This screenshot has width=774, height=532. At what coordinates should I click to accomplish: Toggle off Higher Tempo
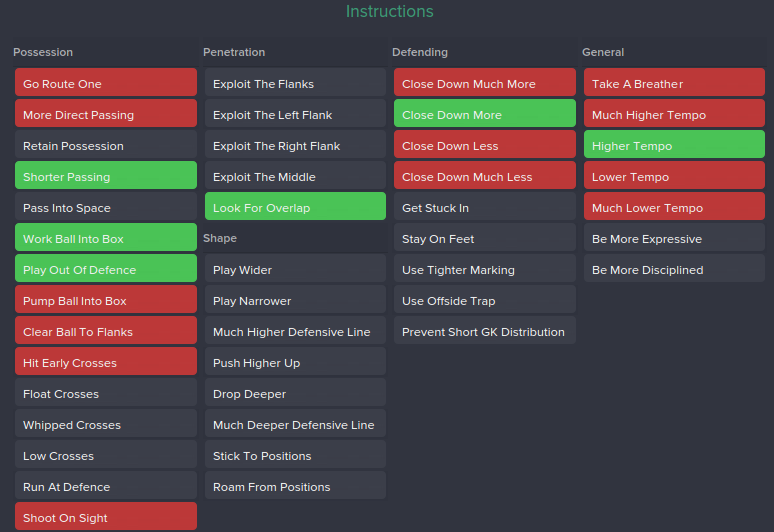674,145
